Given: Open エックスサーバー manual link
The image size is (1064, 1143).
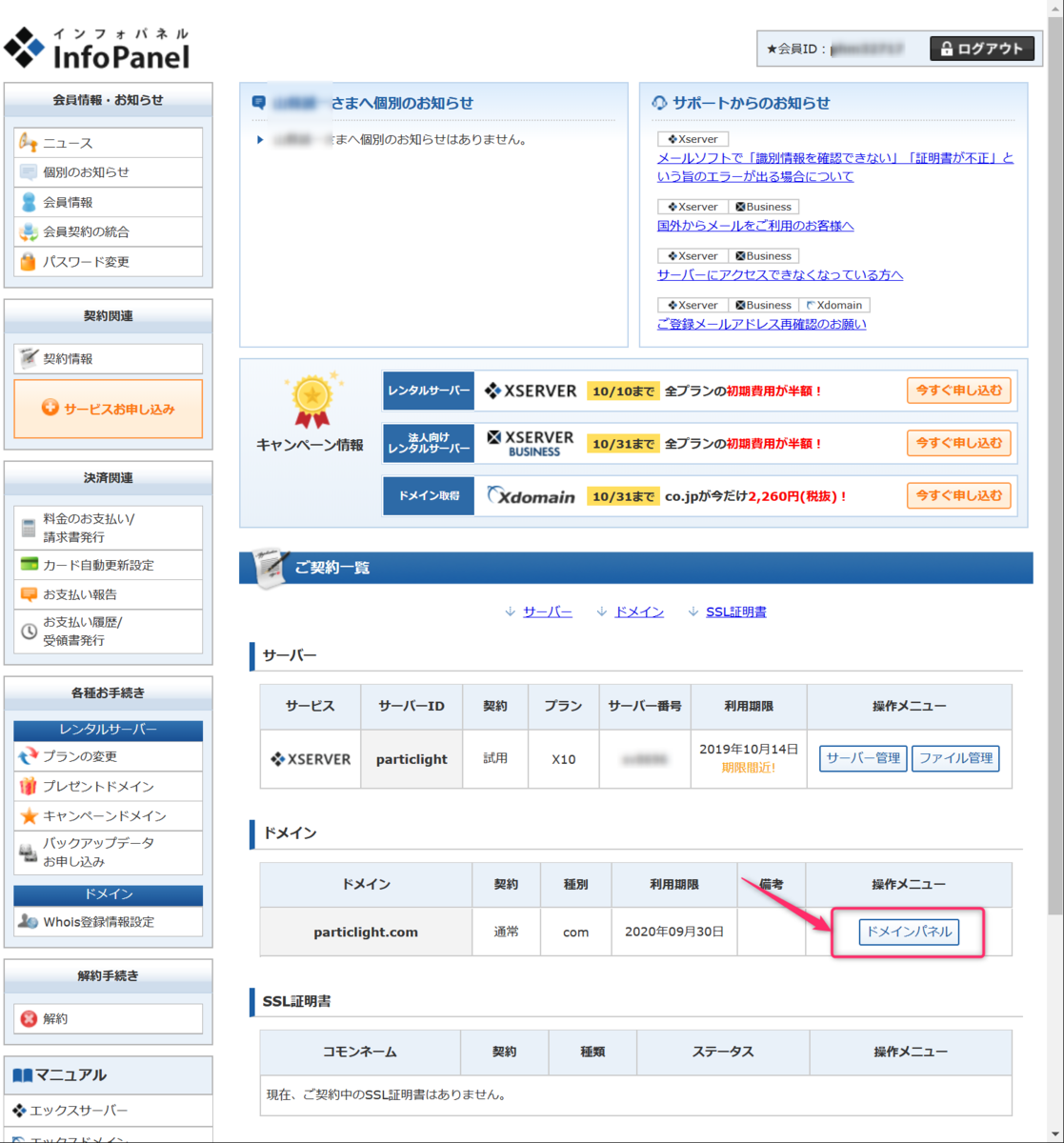Looking at the screenshot, I should click(x=78, y=1111).
